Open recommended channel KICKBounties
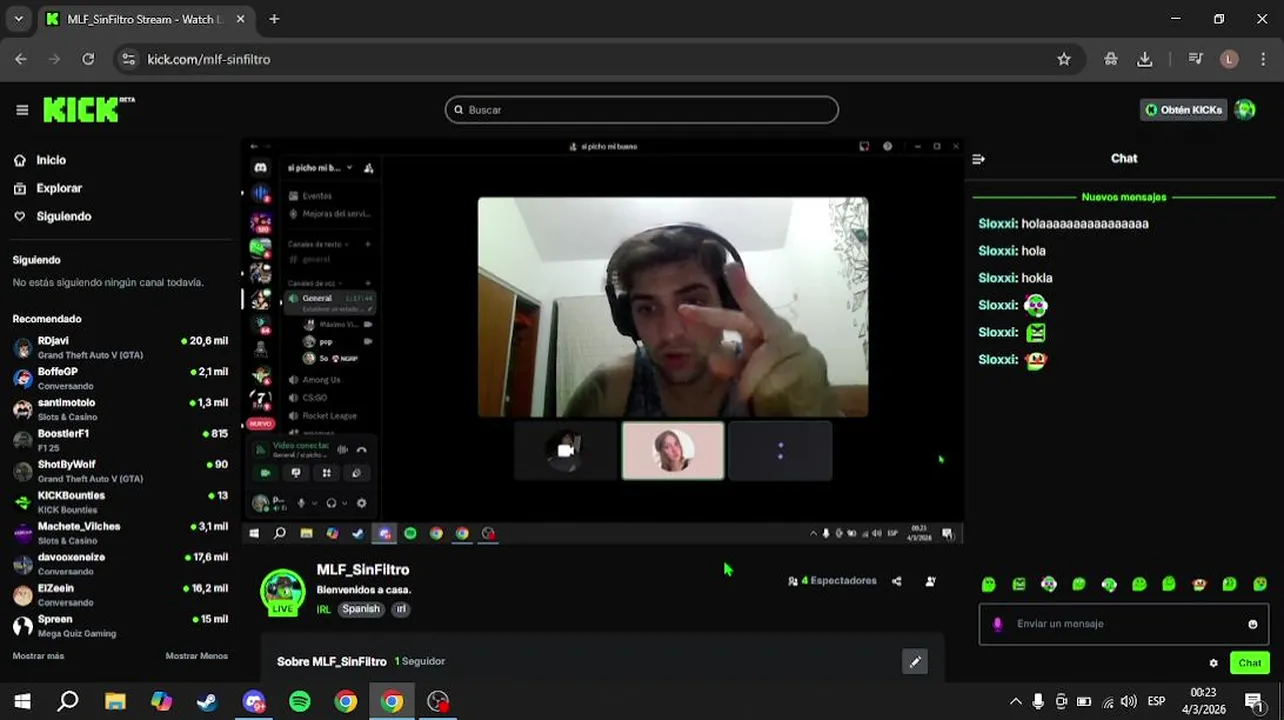This screenshot has height=720, width=1284. pos(120,502)
